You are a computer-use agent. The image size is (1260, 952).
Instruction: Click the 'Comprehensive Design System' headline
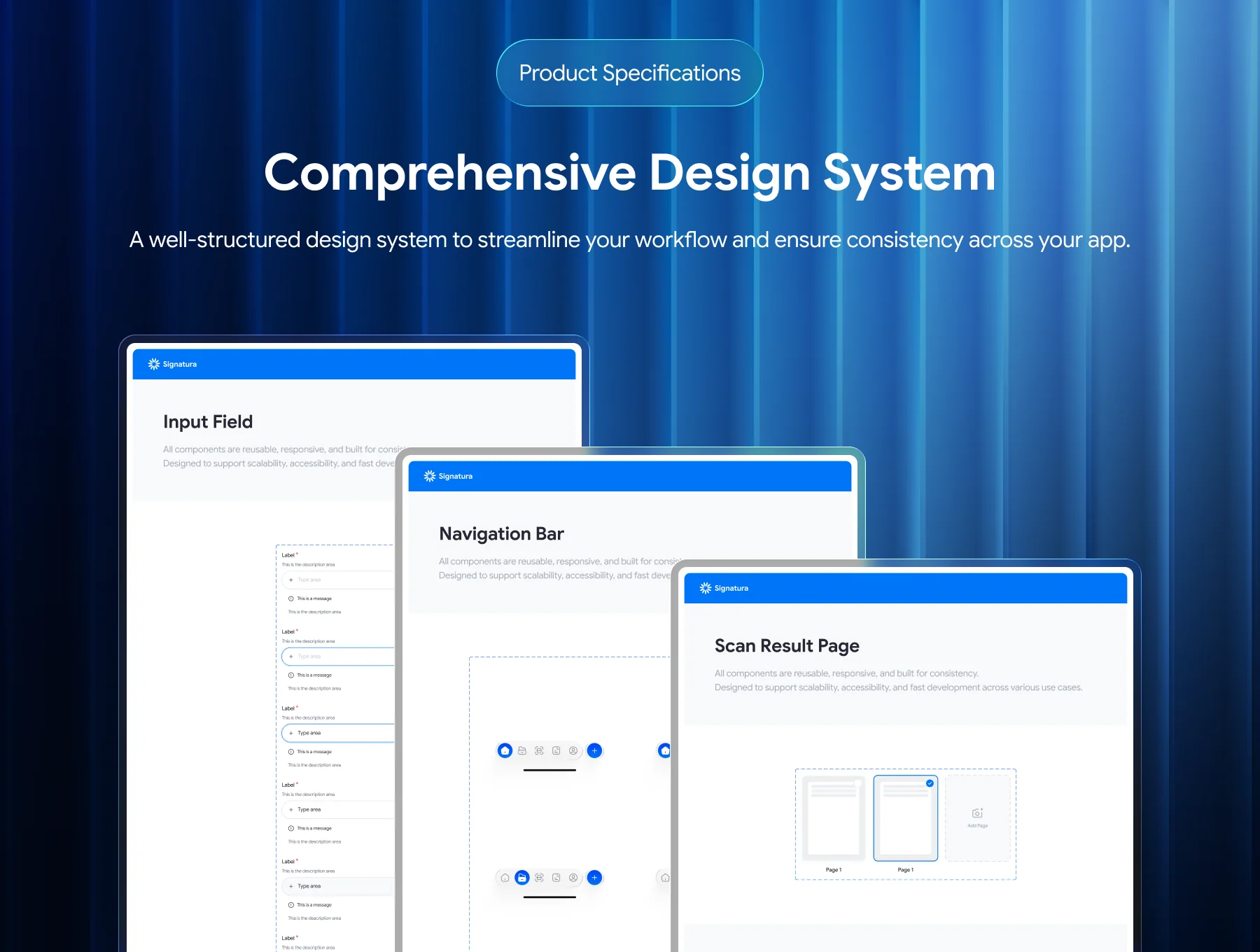tap(630, 173)
